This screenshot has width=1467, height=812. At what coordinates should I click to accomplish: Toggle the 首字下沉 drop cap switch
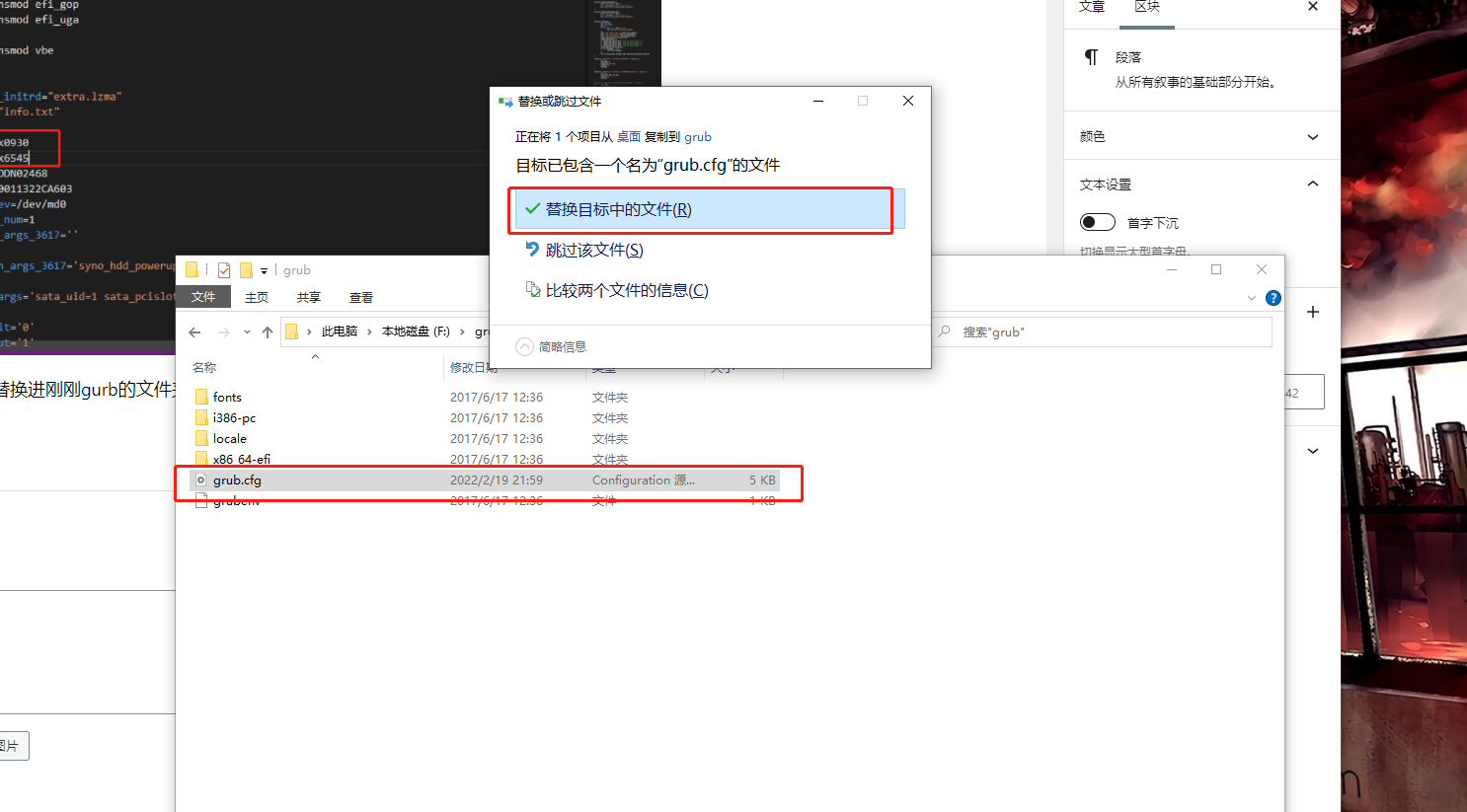click(1098, 222)
